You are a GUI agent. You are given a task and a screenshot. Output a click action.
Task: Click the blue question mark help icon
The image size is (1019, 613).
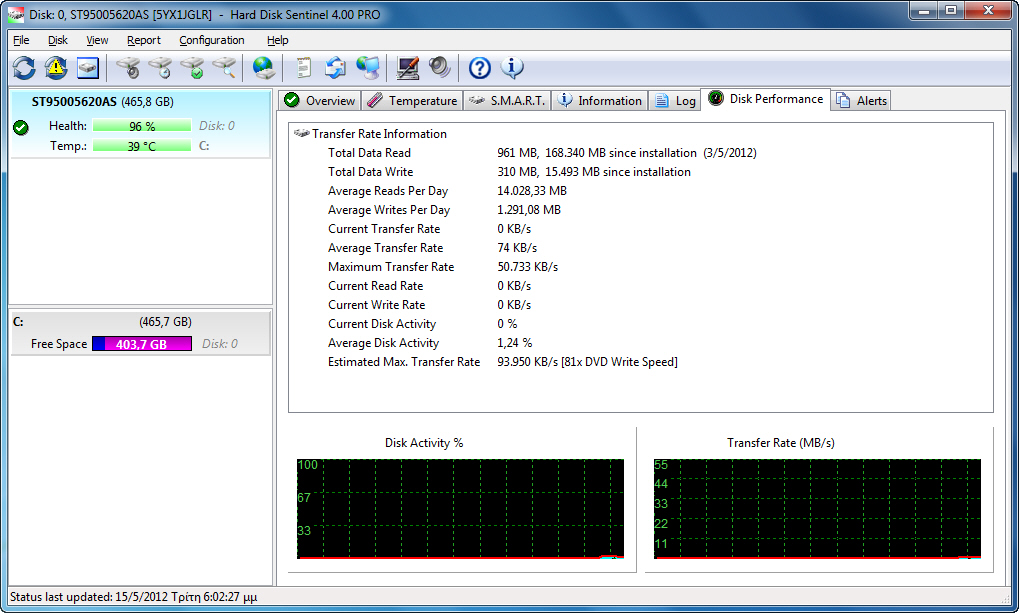coord(480,68)
